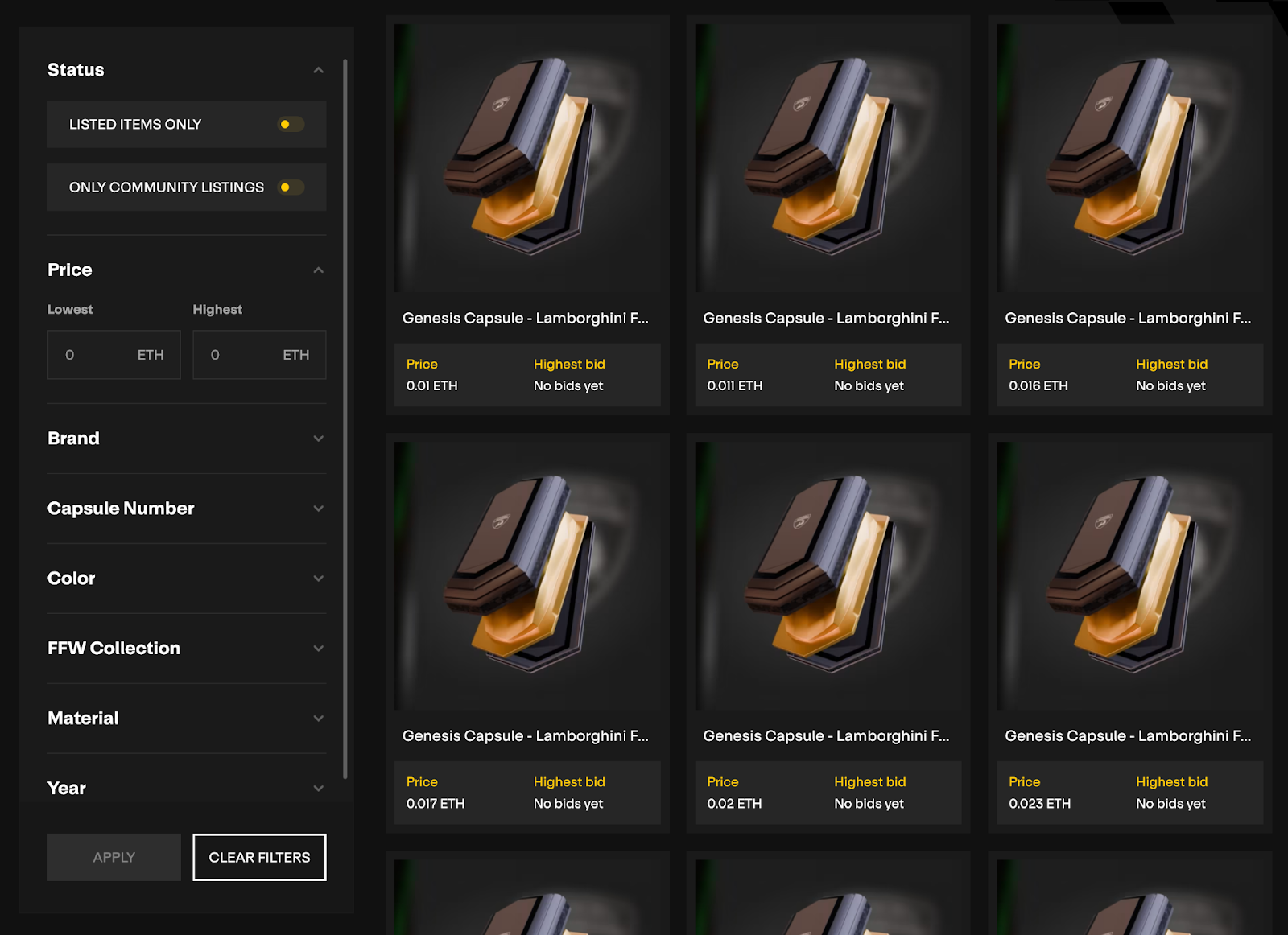Open the capsule image priced 0.01 ETH
The width and height of the screenshot is (1288, 935).
coord(527,158)
